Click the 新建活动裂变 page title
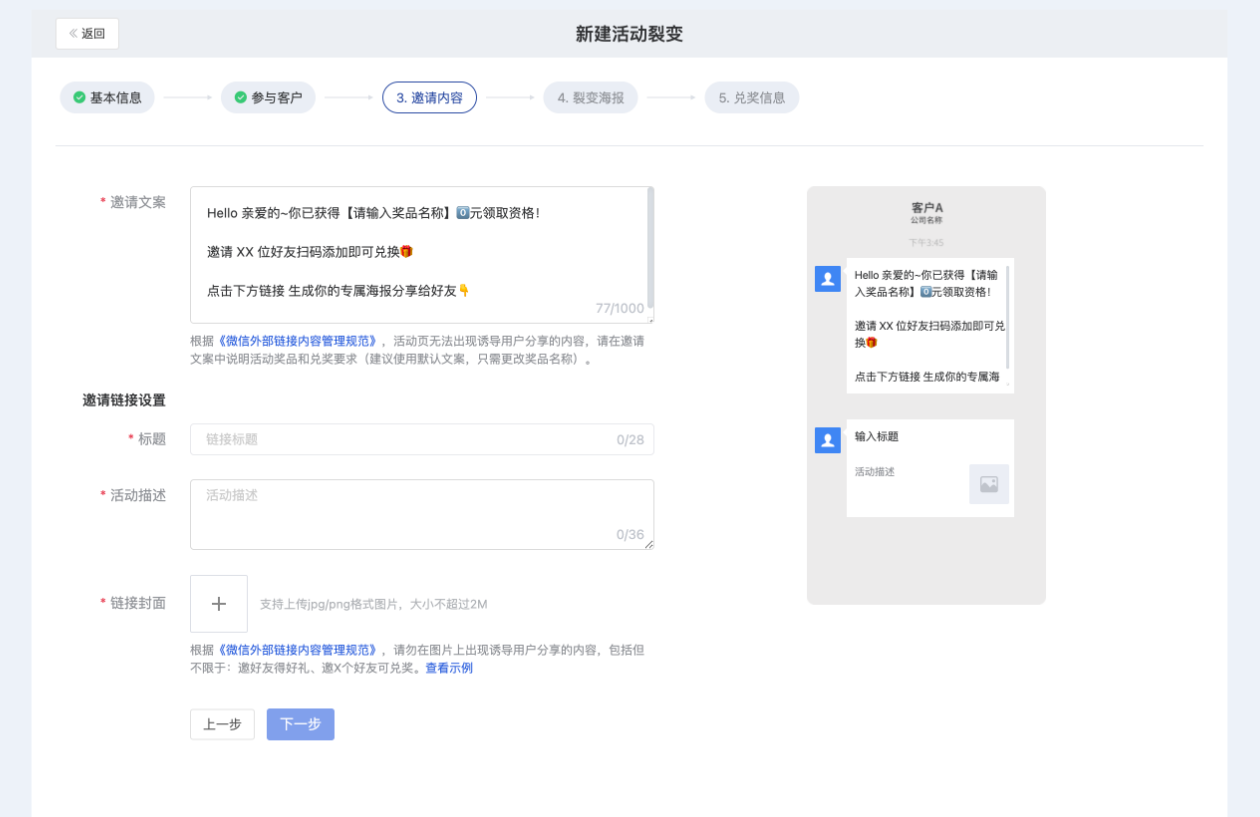This screenshot has height=817, width=1260. [x=629, y=34]
